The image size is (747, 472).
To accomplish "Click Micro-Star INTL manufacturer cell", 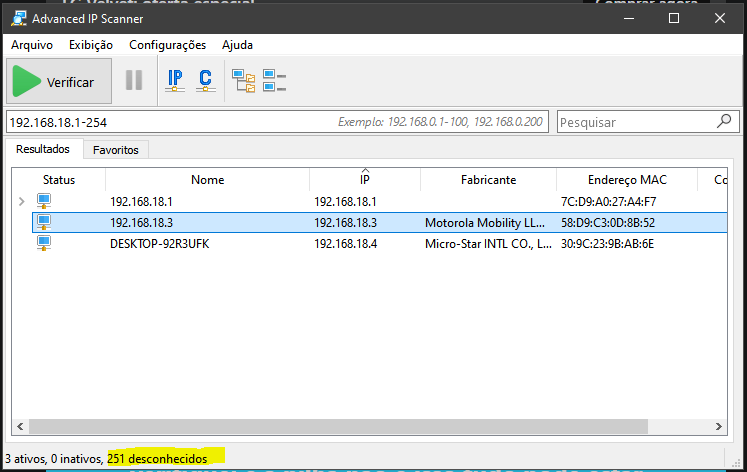I will coord(488,244).
